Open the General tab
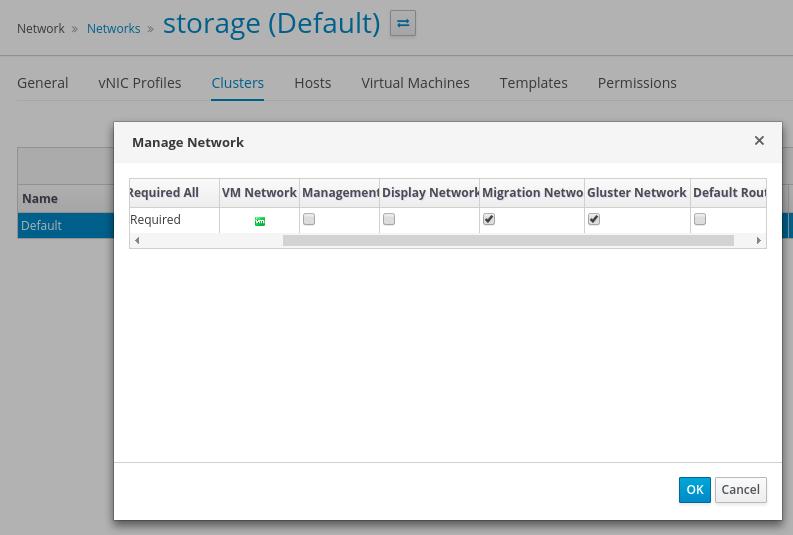The height and width of the screenshot is (535, 793). click(x=43, y=83)
